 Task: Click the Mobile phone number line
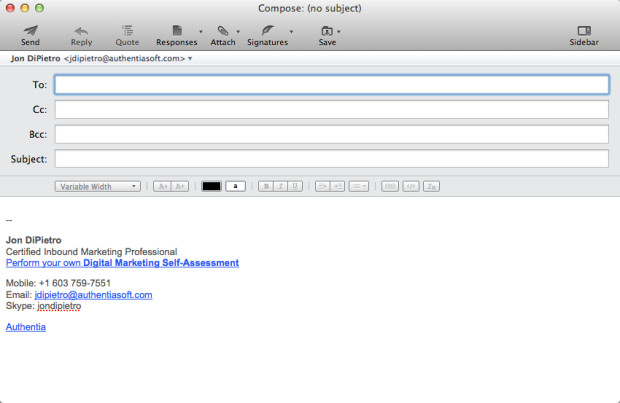pyautogui.click(x=58, y=283)
